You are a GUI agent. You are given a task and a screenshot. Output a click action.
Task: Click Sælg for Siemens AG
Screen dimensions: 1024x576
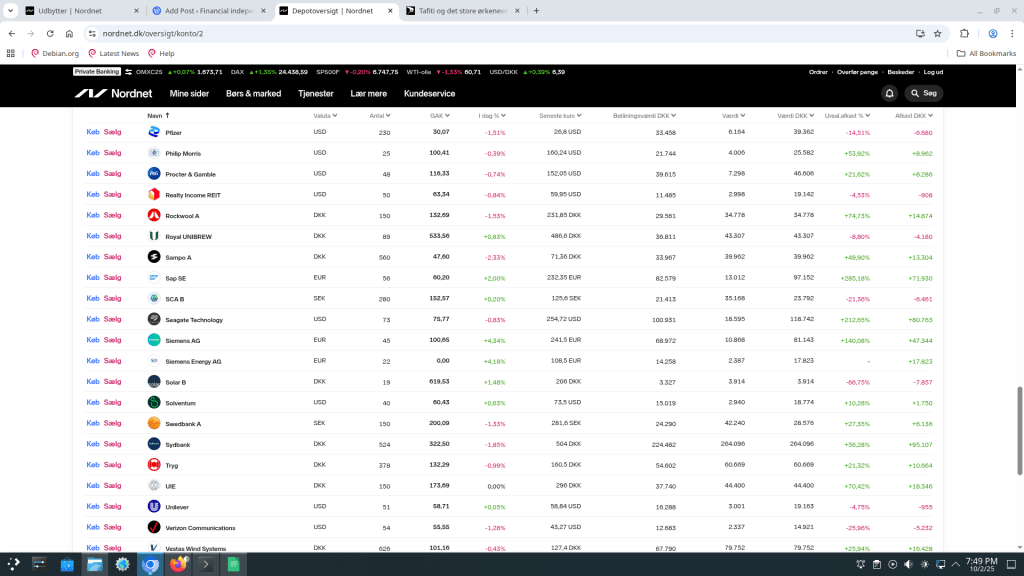(112, 340)
